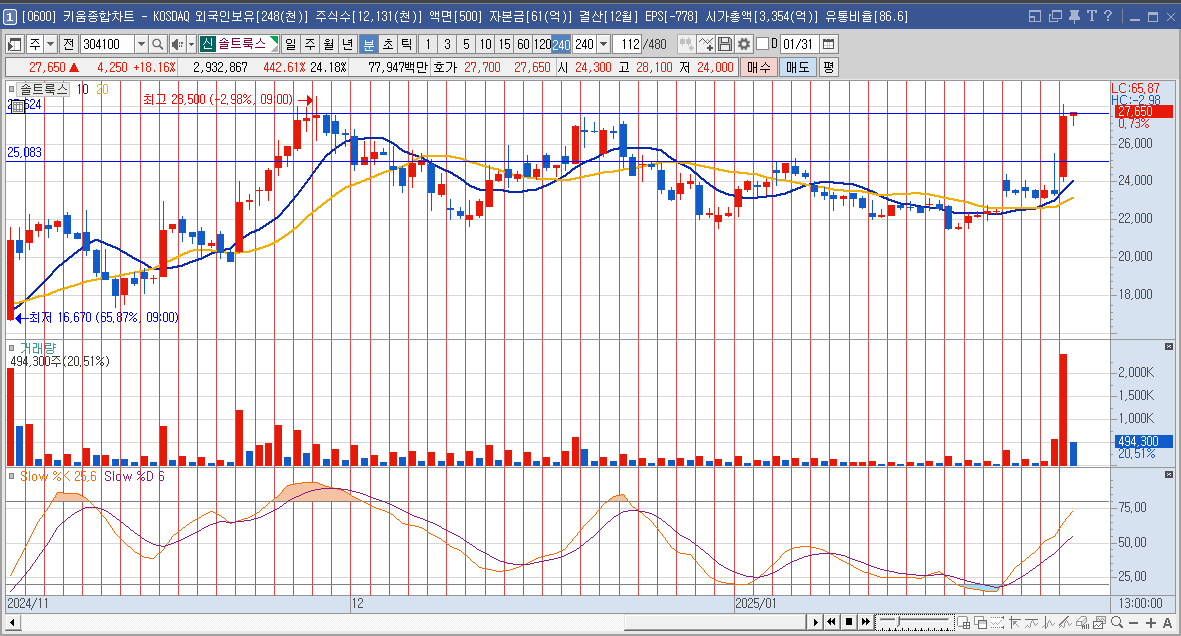The width and height of the screenshot is (1181, 636).
Task: Click the screen layout icon in title bar
Action: click(x=1034, y=17)
